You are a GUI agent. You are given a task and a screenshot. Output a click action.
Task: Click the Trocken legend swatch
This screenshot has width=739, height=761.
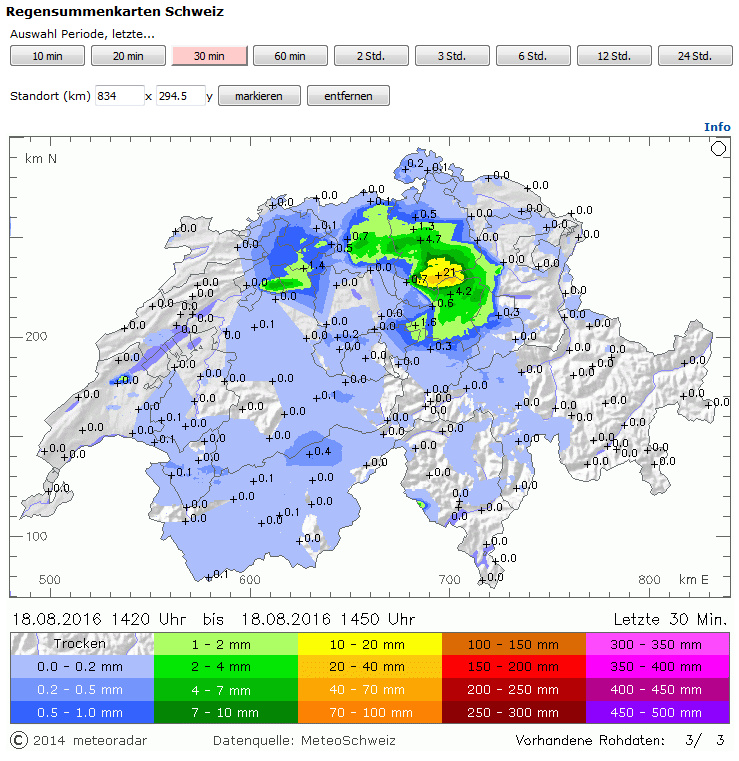(x=82, y=644)
